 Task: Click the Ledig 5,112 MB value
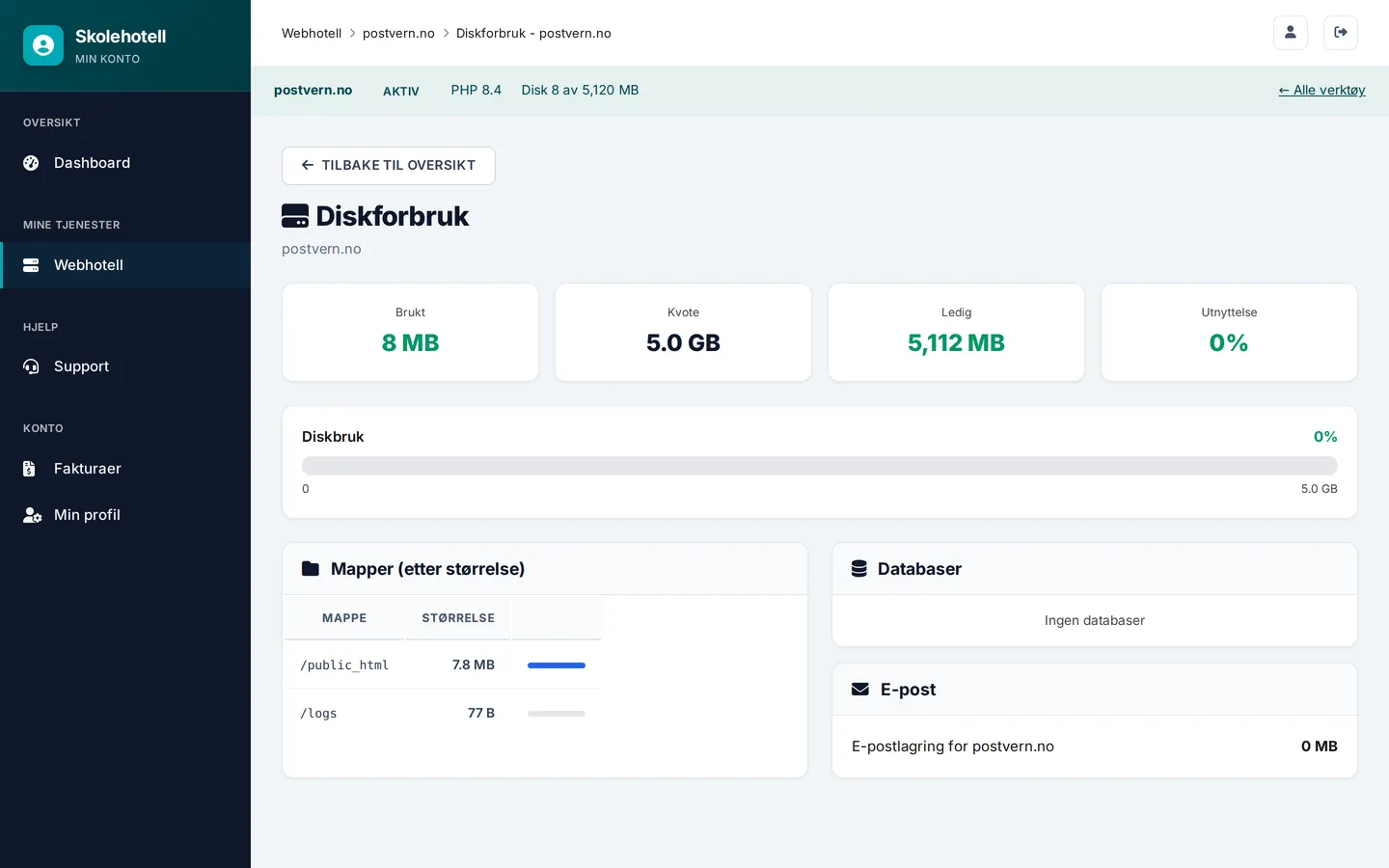coord(957,343)
